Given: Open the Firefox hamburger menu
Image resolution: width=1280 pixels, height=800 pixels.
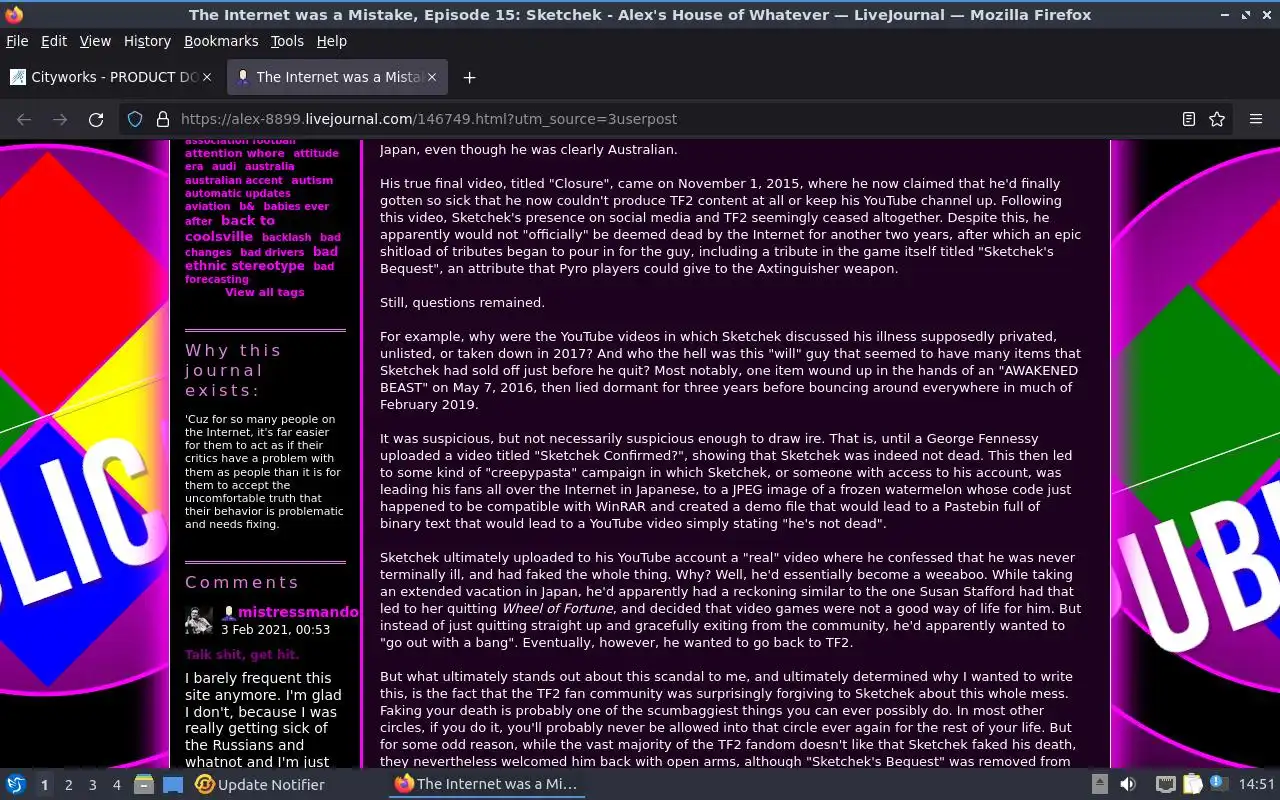Looking at the screenshot, I should coord(1256,119).
